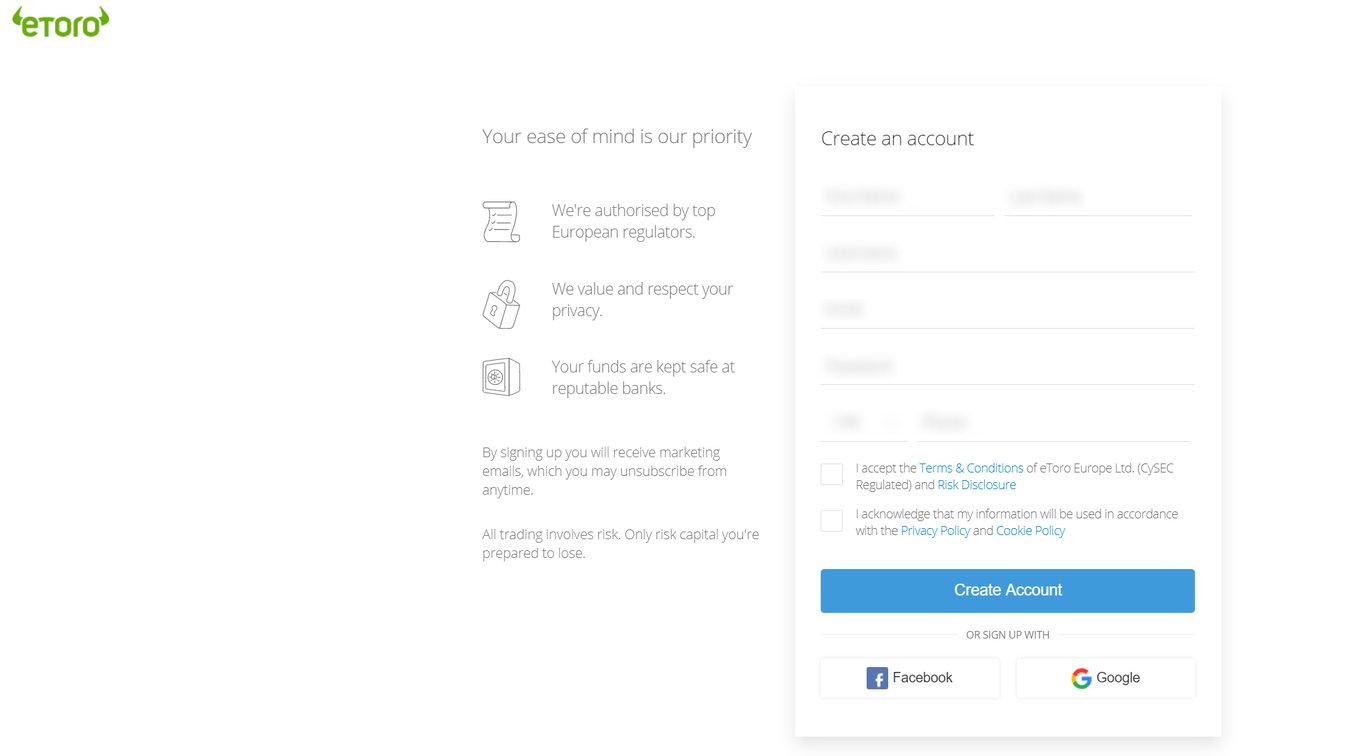Sign up with Facebook button
The height and width of the screenshot is (756, 1366).
(x=909, y=678)
